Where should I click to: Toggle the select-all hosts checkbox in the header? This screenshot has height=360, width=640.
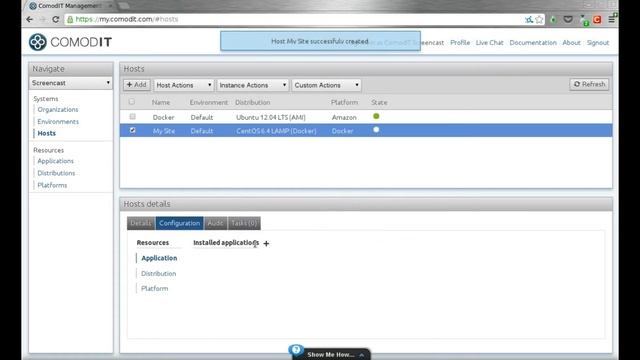(x=131, y=102)
